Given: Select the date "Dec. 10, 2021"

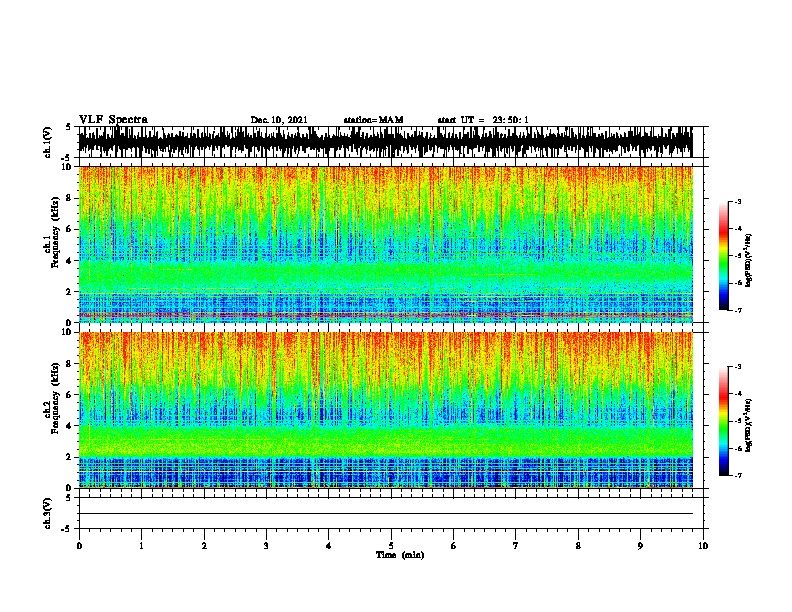Looking at the screenshot, I should click(279, 120).
